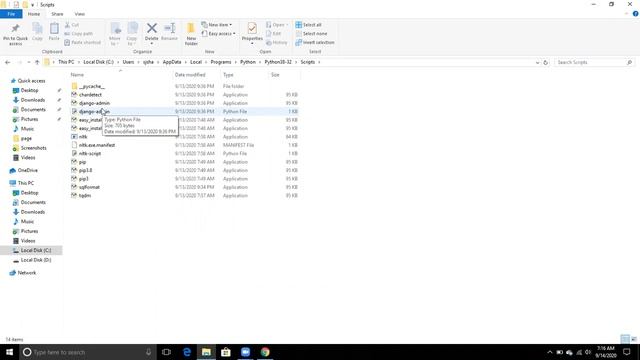Click Programs in the breadcrumb path
The image size is (640, 360).
click(x=221, y=62)
